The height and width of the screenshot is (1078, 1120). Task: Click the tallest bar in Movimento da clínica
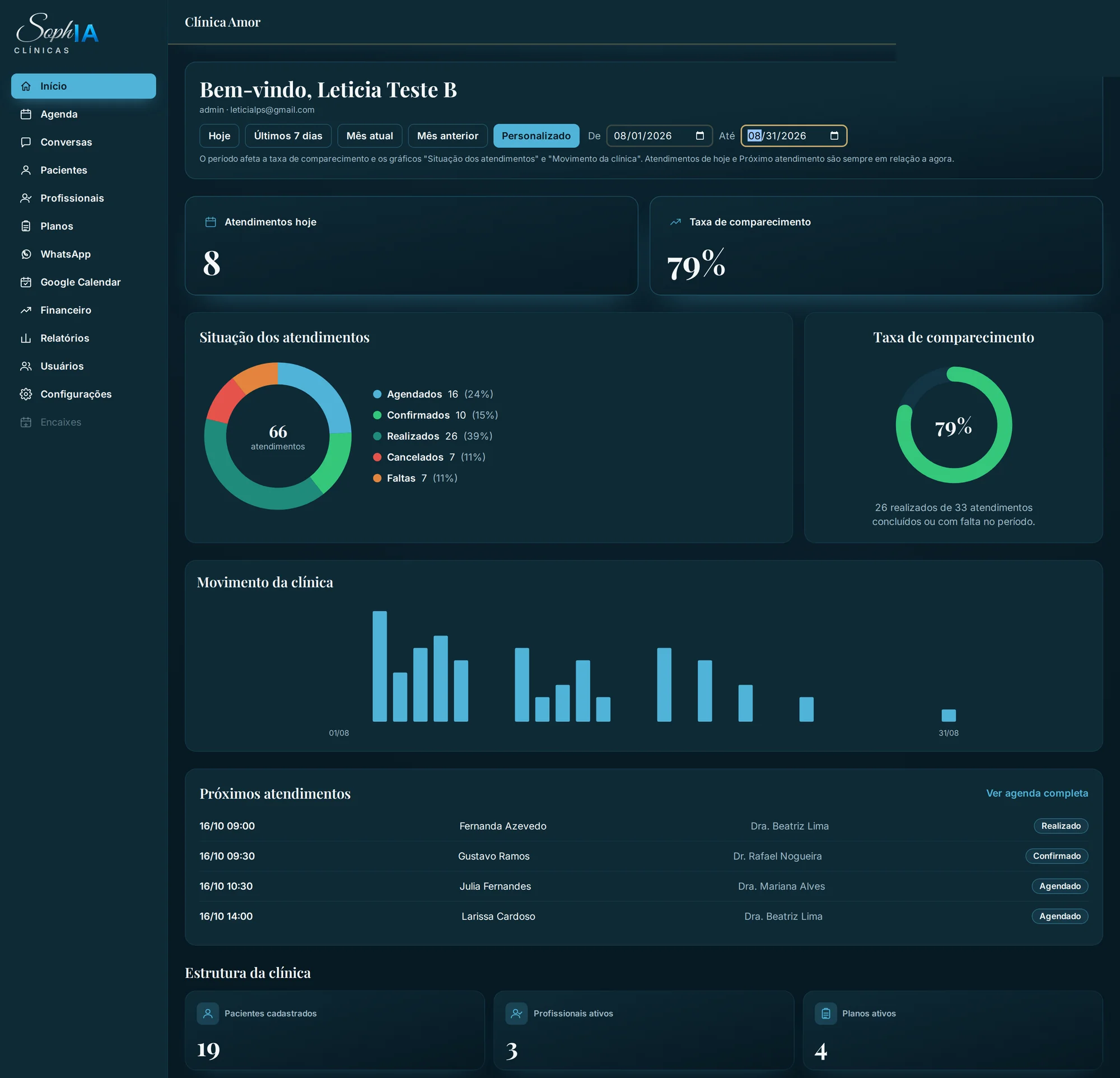click(x=380, y=666)
